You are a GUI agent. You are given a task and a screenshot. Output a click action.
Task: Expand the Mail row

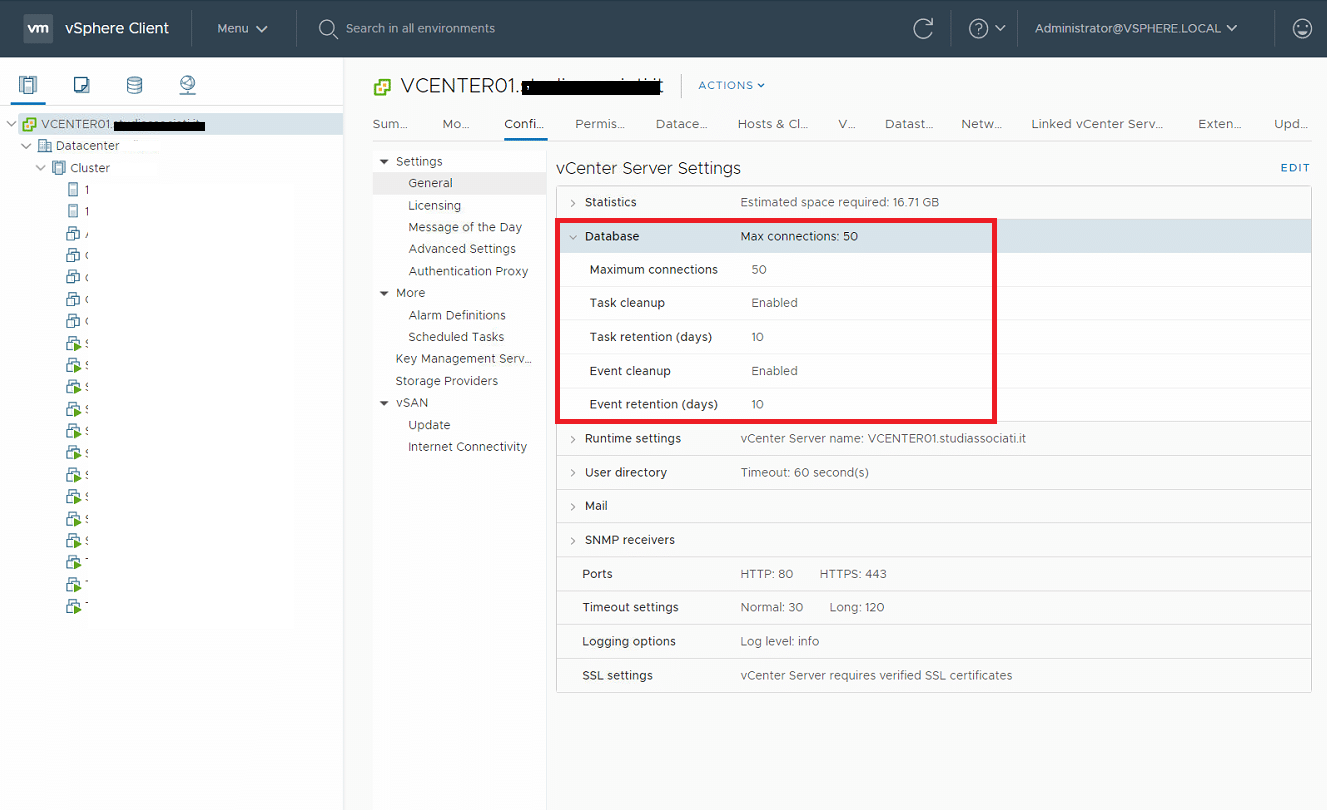click(573, 507)
